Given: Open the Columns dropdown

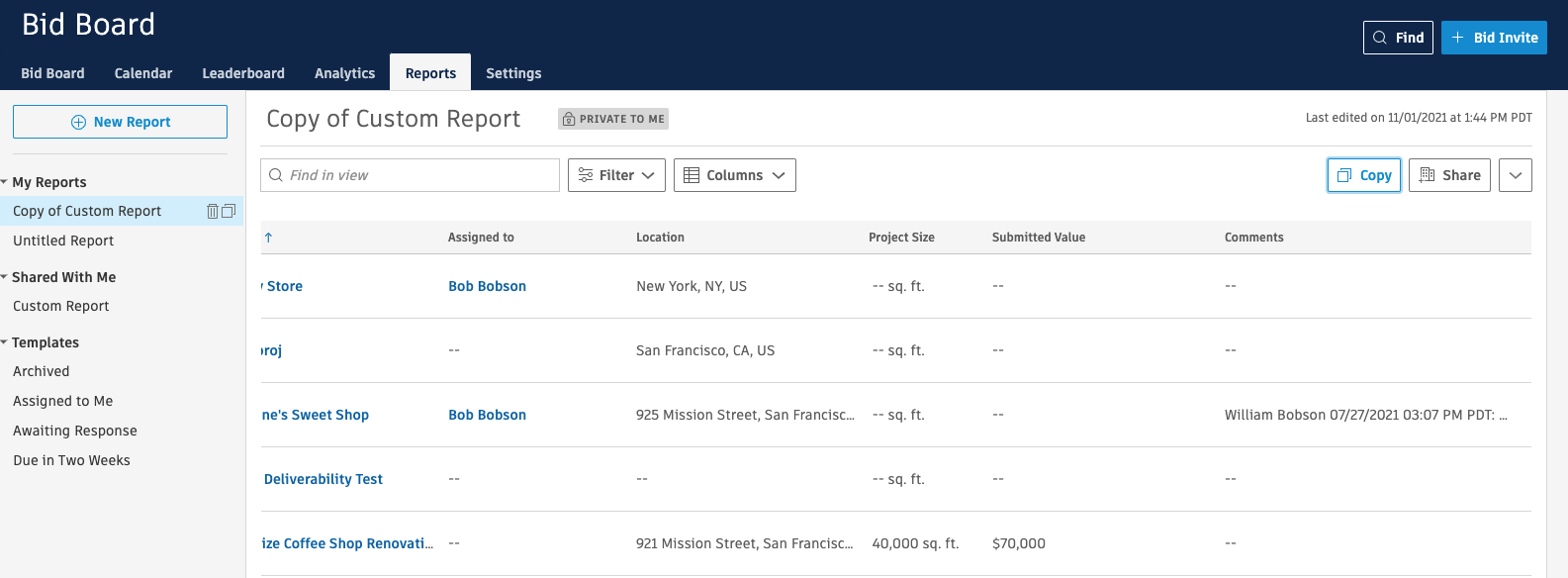Looking at the screenshot, I should tap(734, 175).
